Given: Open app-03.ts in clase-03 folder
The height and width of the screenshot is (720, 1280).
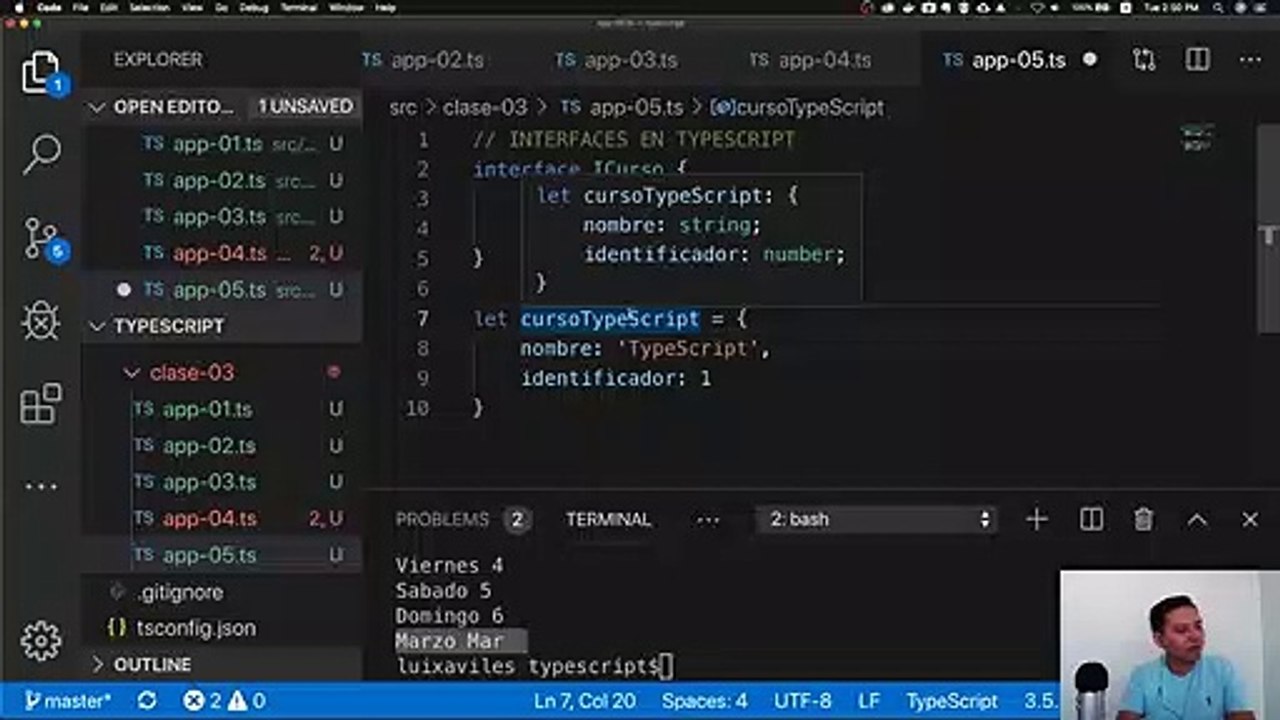Looking at the screenshot, I should coord(222,482).
